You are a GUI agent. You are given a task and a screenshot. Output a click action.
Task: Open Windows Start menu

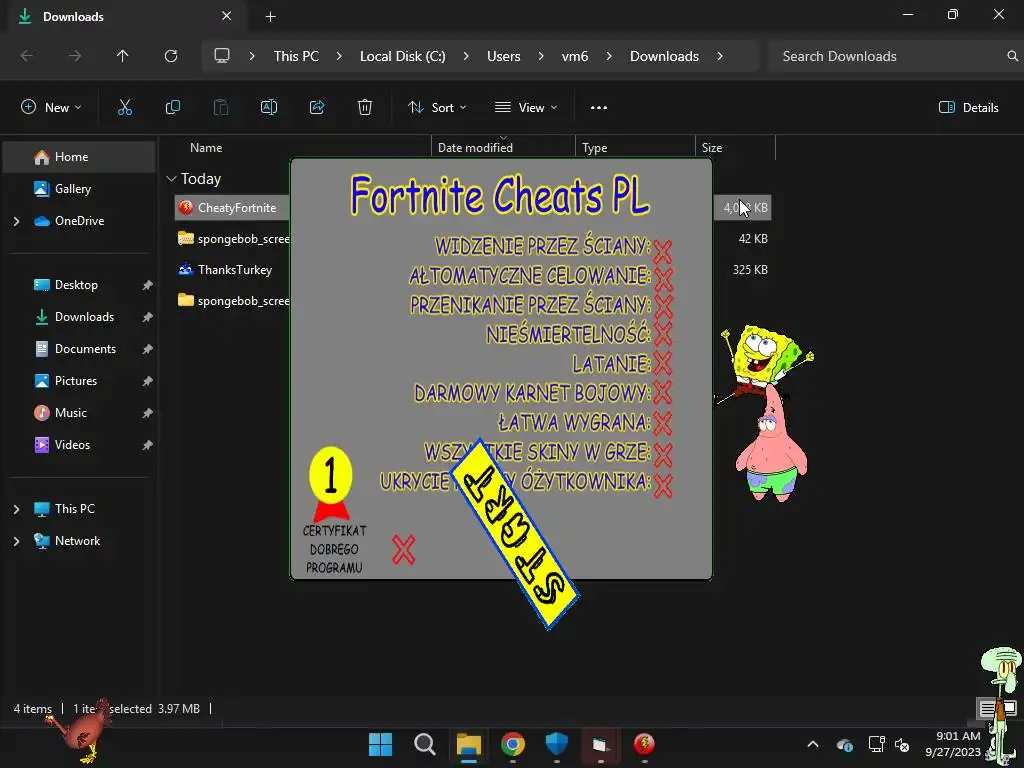[x=380, y=744]
